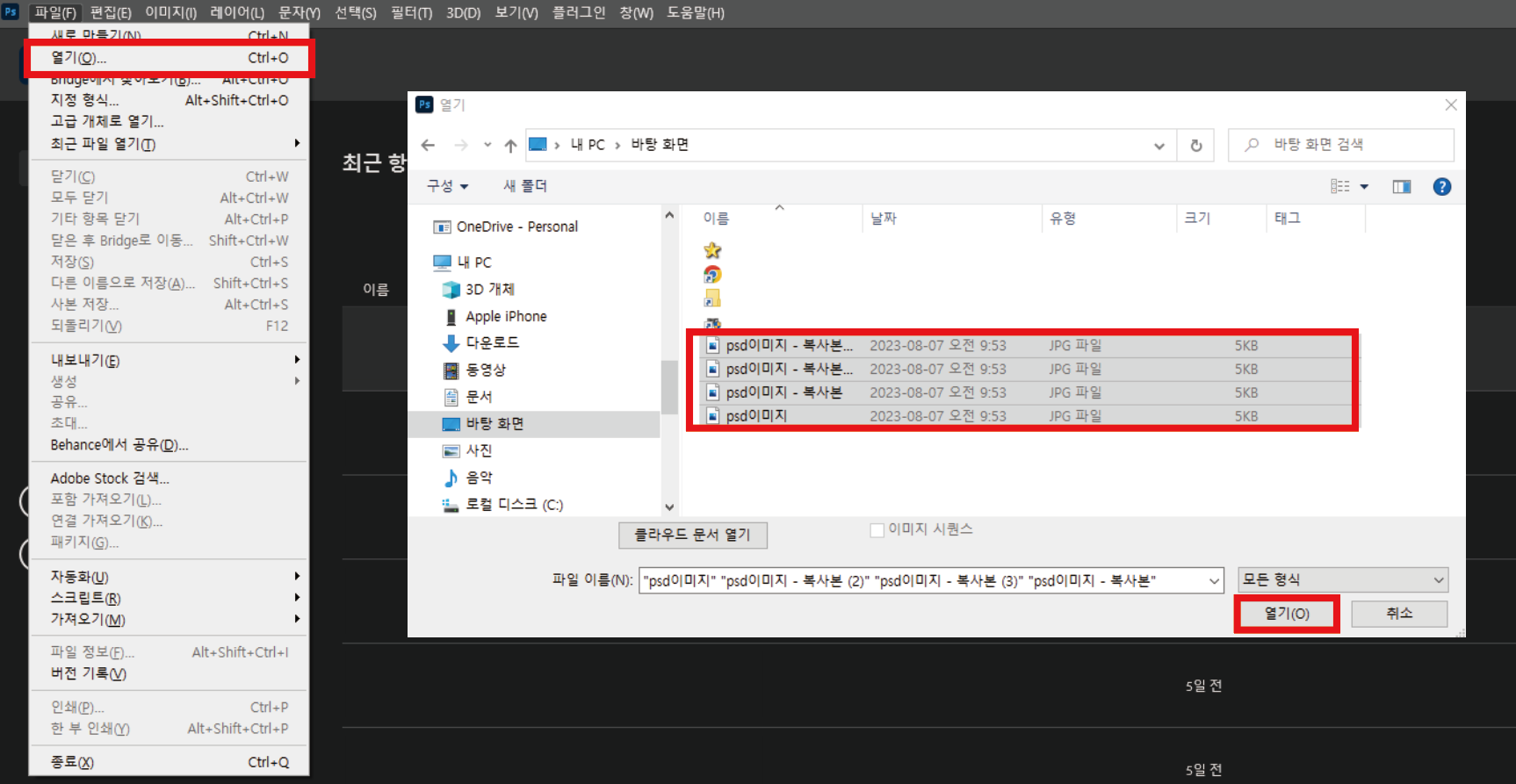The image size is (1516, 784).
Task: Open the 필터(T) menu
Action: (x=411, y=12)
